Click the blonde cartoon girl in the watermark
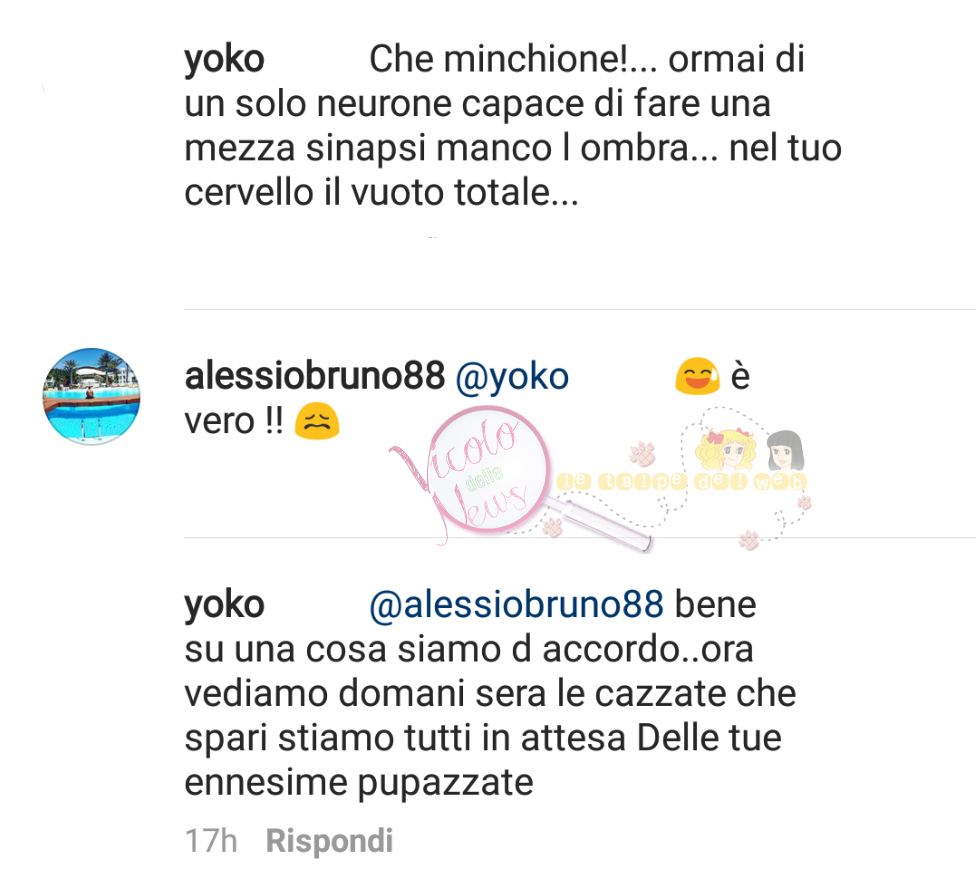This screenshot has width=976, height=871. [x=725, y=450]
